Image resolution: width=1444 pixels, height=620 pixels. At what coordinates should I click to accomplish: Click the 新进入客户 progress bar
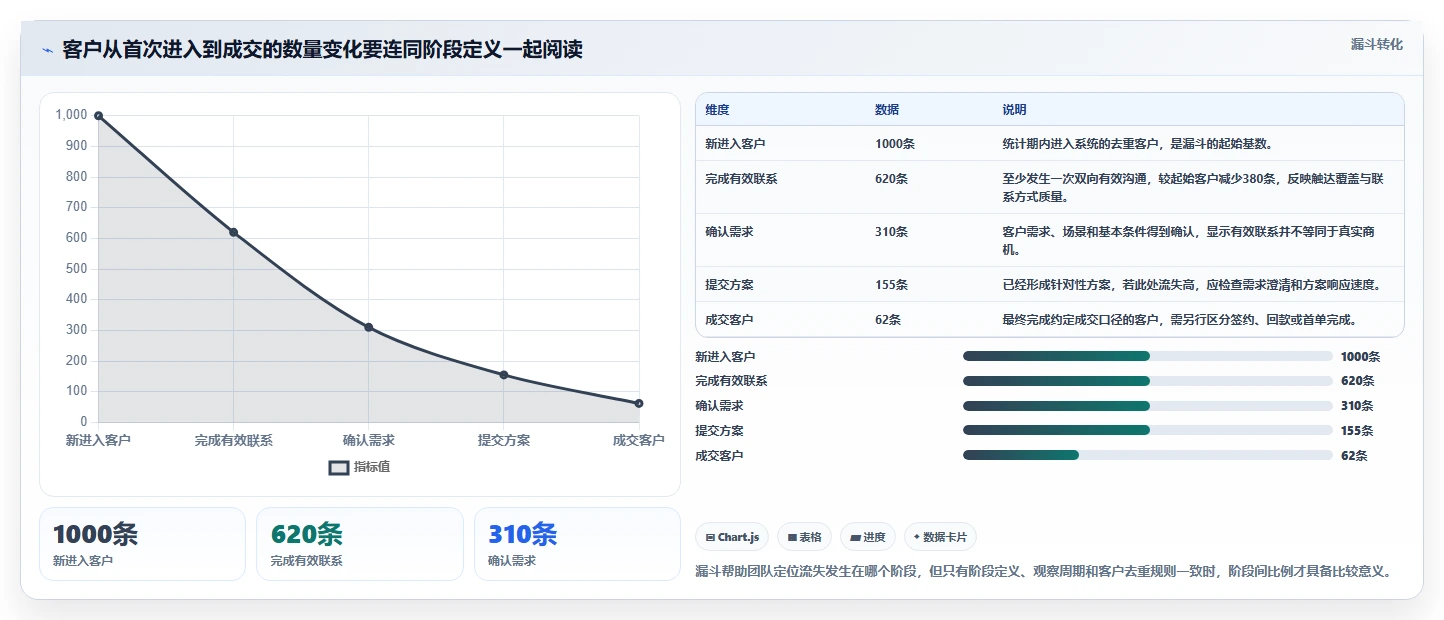point(1148,356)
